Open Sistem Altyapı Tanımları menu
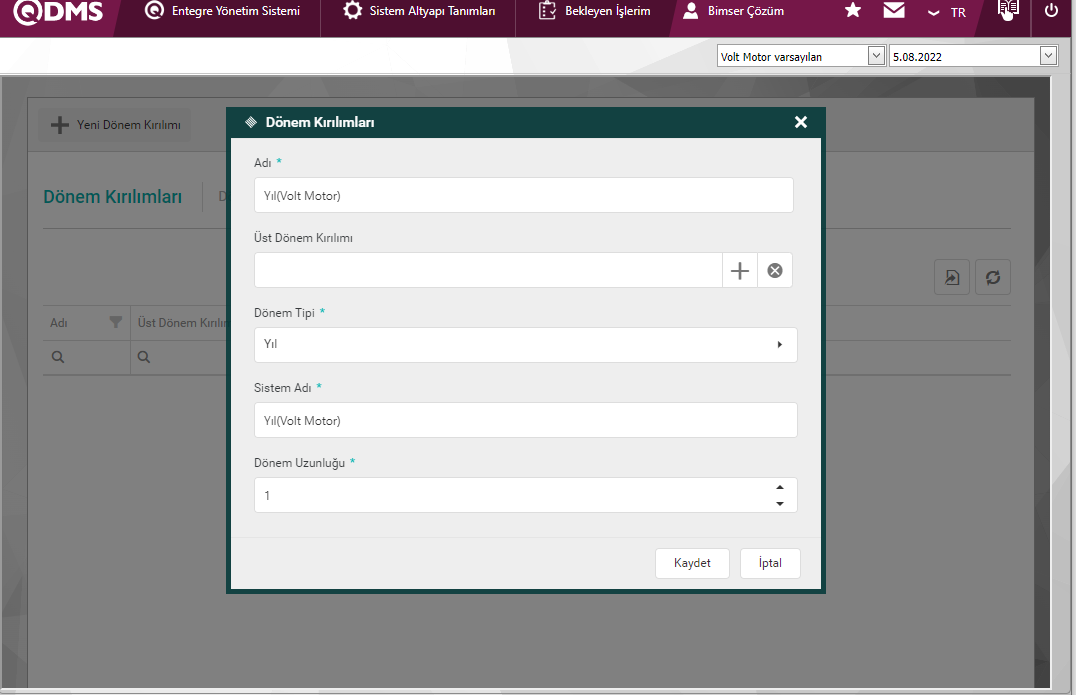The image size is (1076, 695). click(419, 12)
